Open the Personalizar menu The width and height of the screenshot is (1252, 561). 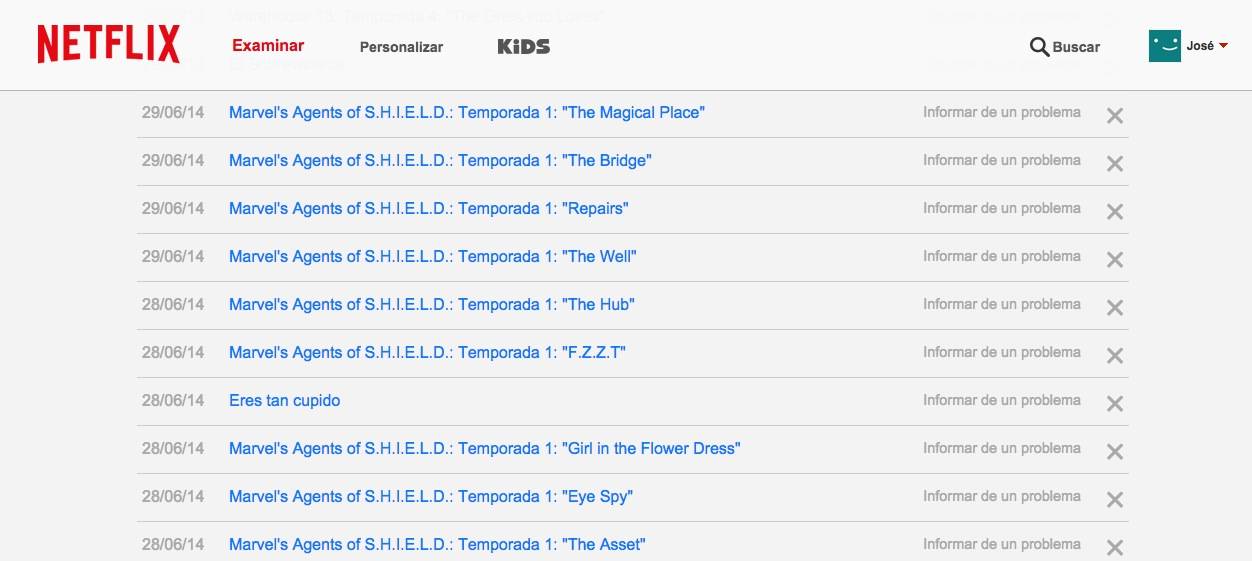(401, 47)
